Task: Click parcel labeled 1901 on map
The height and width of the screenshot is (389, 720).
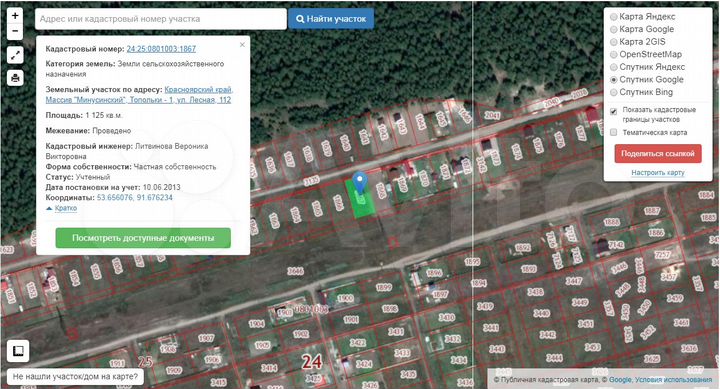Action: [x=351, y=319]
